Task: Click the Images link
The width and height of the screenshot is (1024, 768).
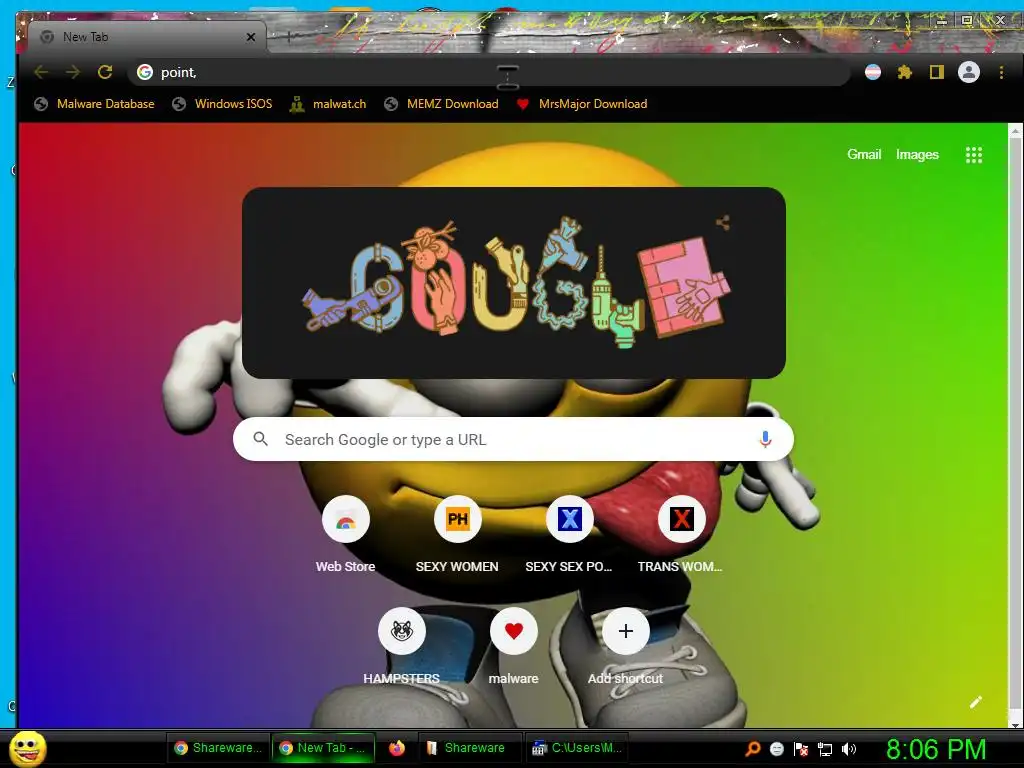Action: click(917, 154)
